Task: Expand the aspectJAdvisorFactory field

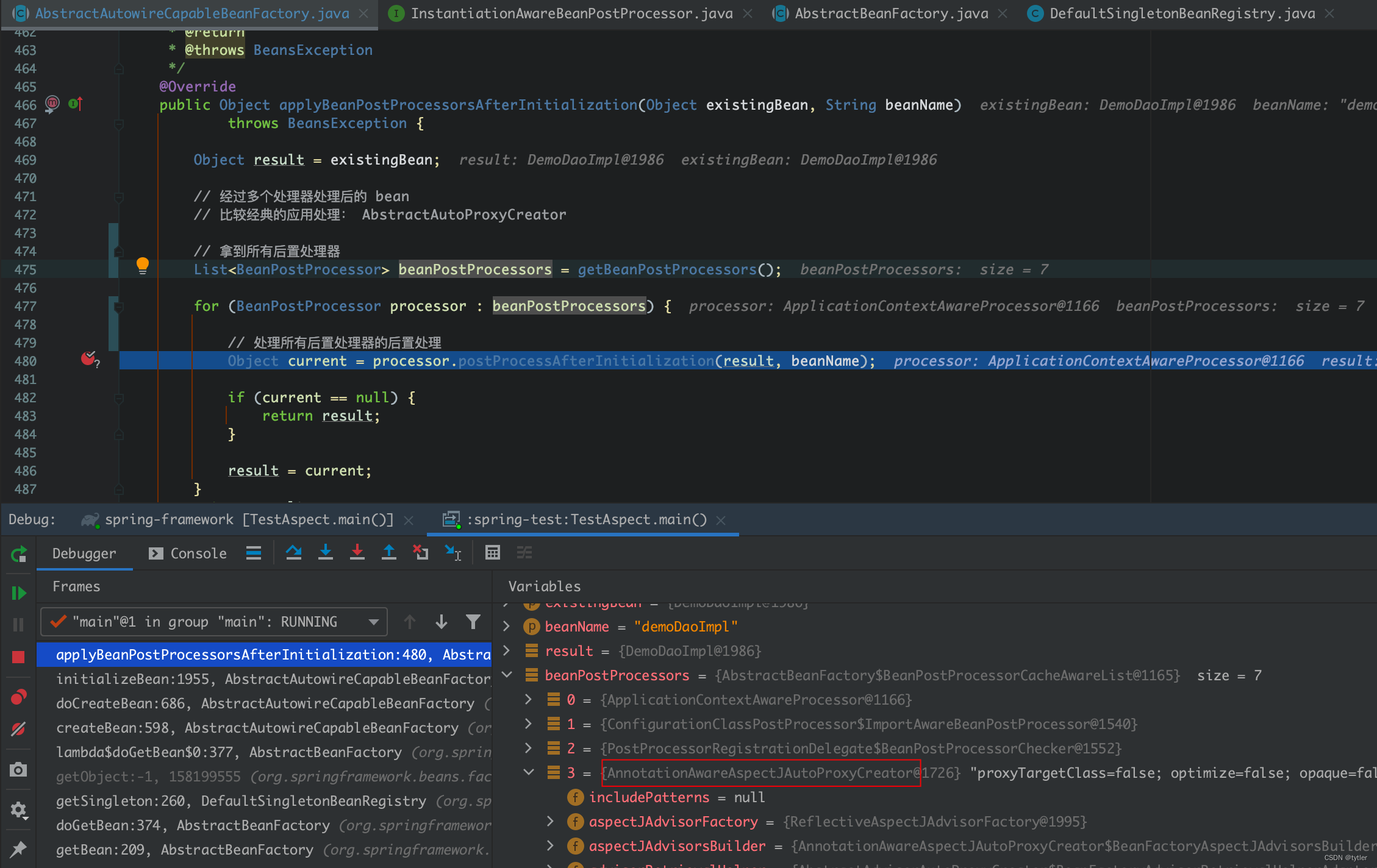Action: pyautogui.click(x=550, y=821)
